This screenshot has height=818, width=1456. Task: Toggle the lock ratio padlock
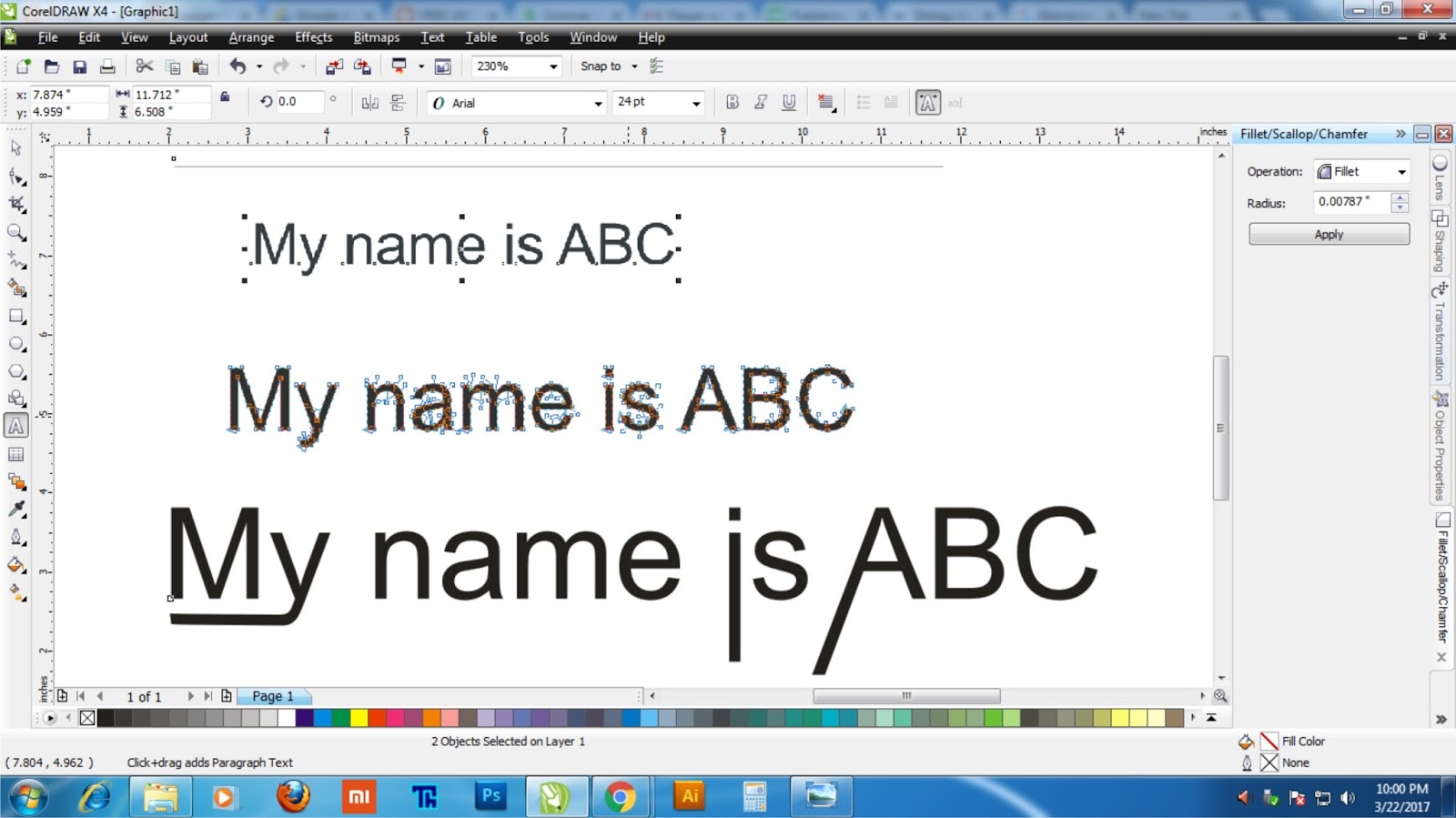225,96
